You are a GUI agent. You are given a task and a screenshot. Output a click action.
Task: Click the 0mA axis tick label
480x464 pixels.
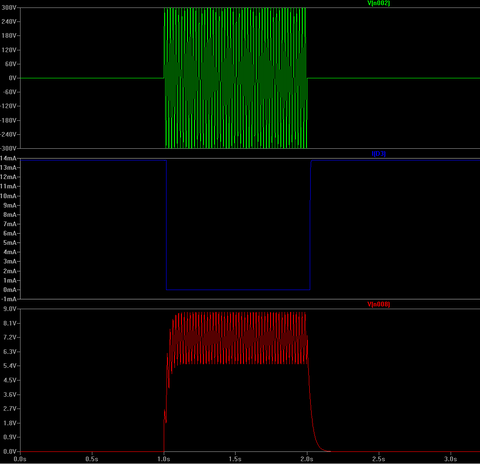click(10, 290)
